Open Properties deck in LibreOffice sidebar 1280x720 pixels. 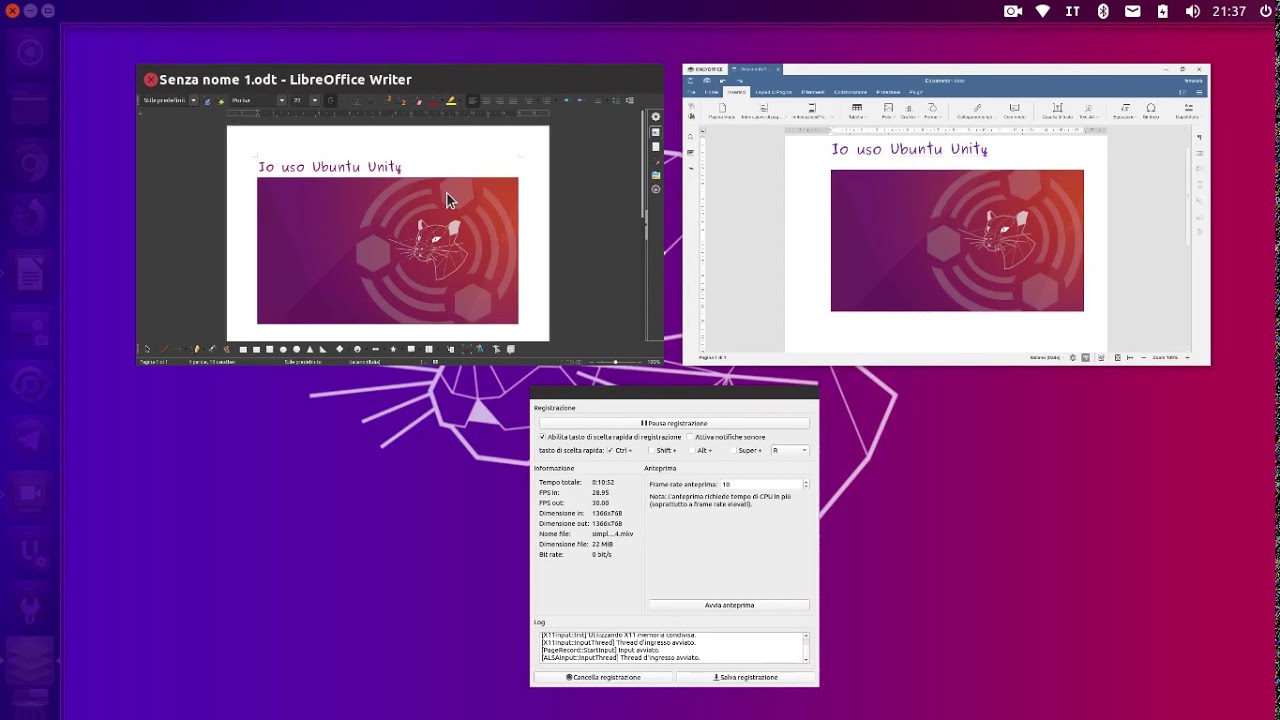pos(656,132)
